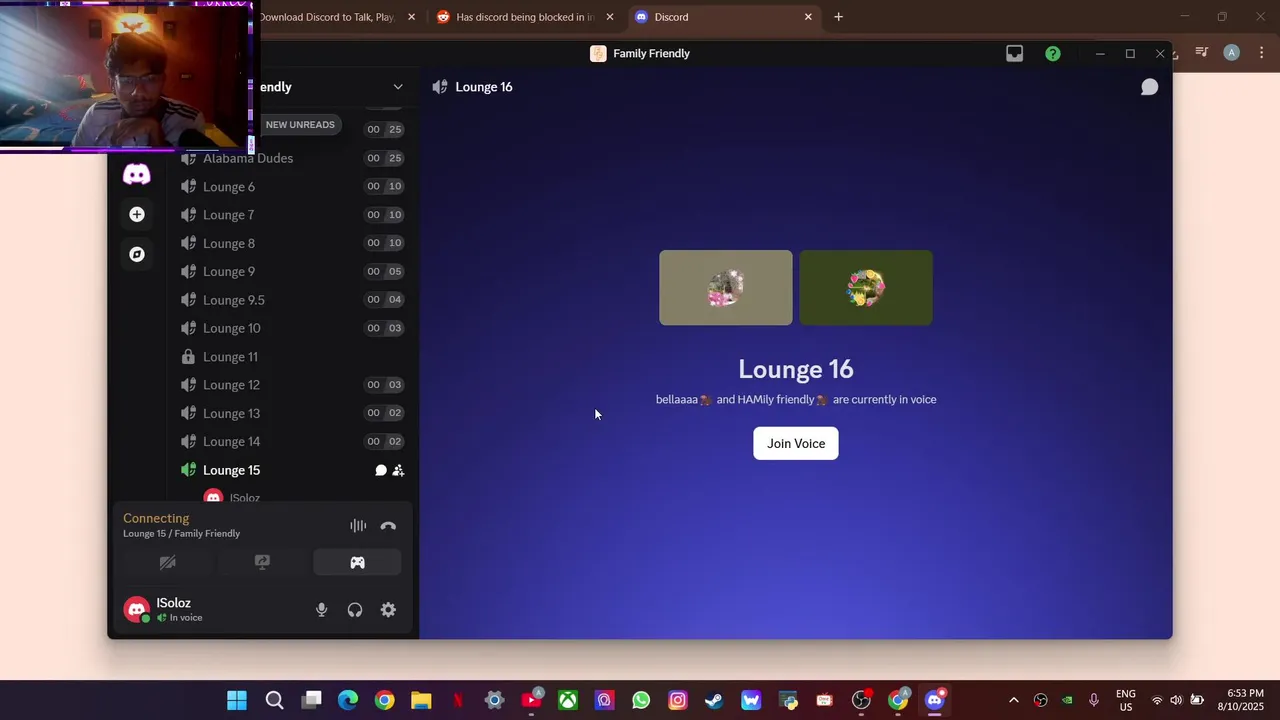This screenshot has width=1280, height=720.
Task: Select Lounge 9.5 voice channel
Action: coord(292,300)
